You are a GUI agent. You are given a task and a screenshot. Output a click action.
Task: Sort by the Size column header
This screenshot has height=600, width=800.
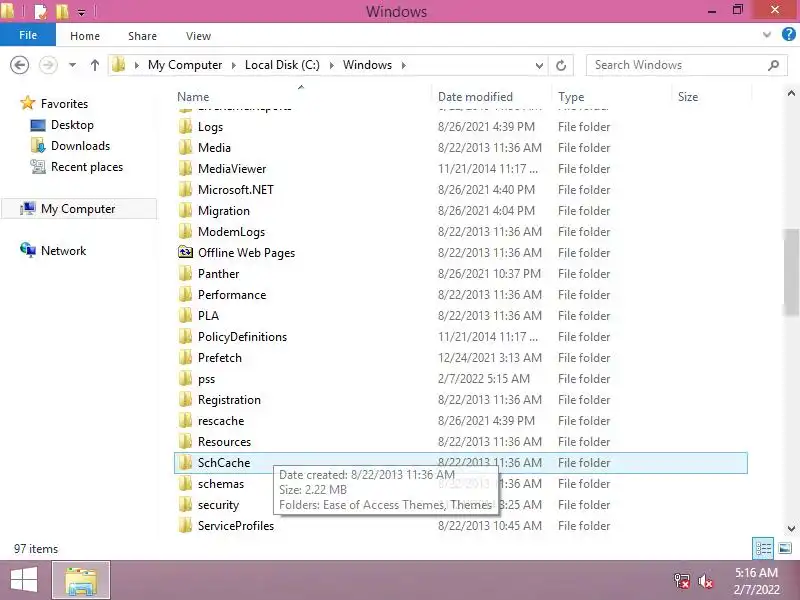click(688, 97)
